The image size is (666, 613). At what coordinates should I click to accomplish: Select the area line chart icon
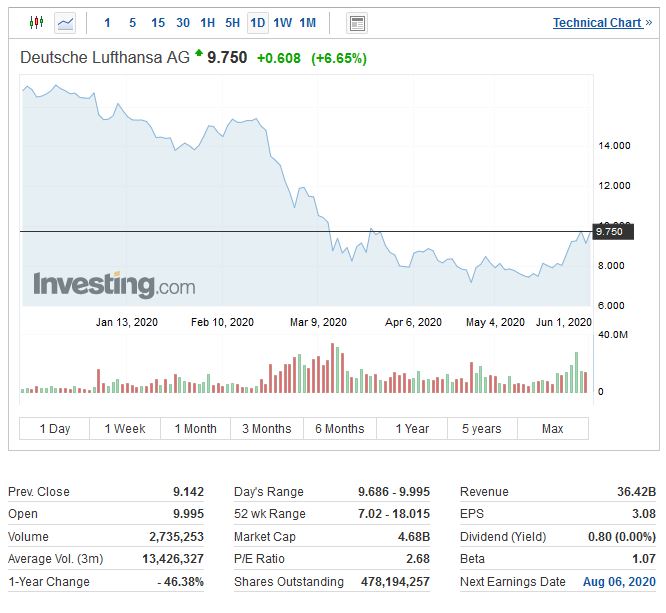point(65,23)
